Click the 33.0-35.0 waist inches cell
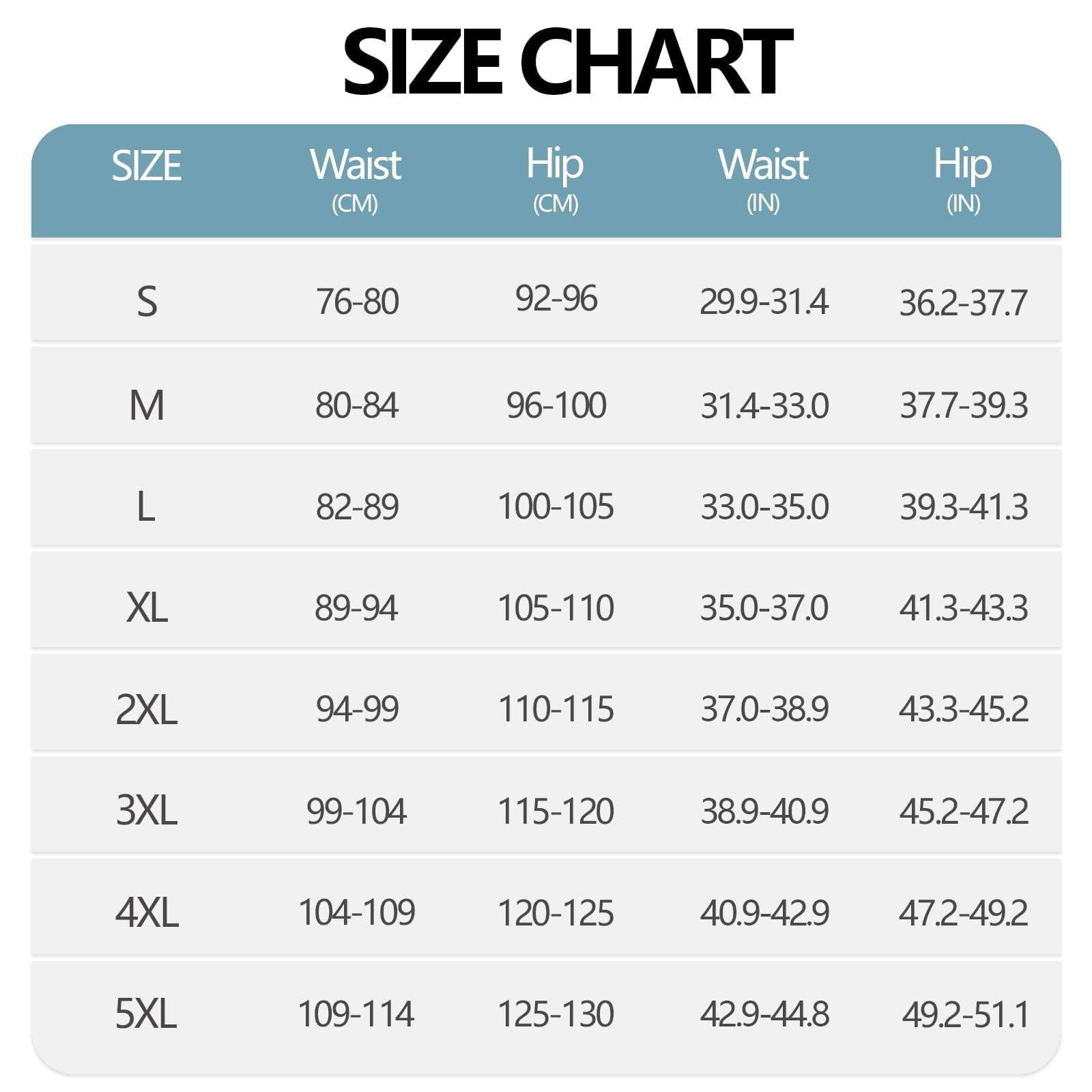 (764, 507)
